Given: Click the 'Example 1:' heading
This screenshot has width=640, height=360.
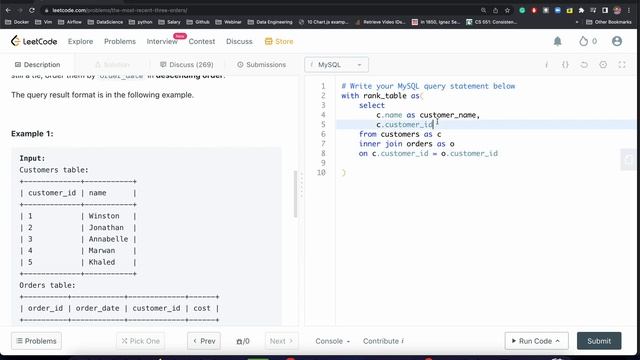Looking at the screenshot, I should 32,134.
